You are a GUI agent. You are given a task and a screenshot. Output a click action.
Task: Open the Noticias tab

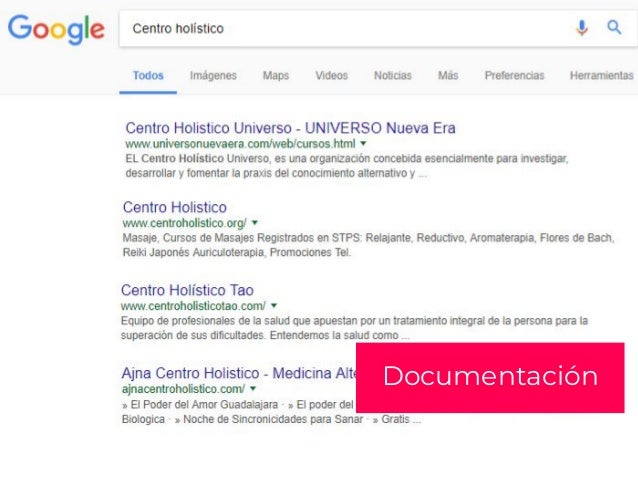click(x=393, y=76)
